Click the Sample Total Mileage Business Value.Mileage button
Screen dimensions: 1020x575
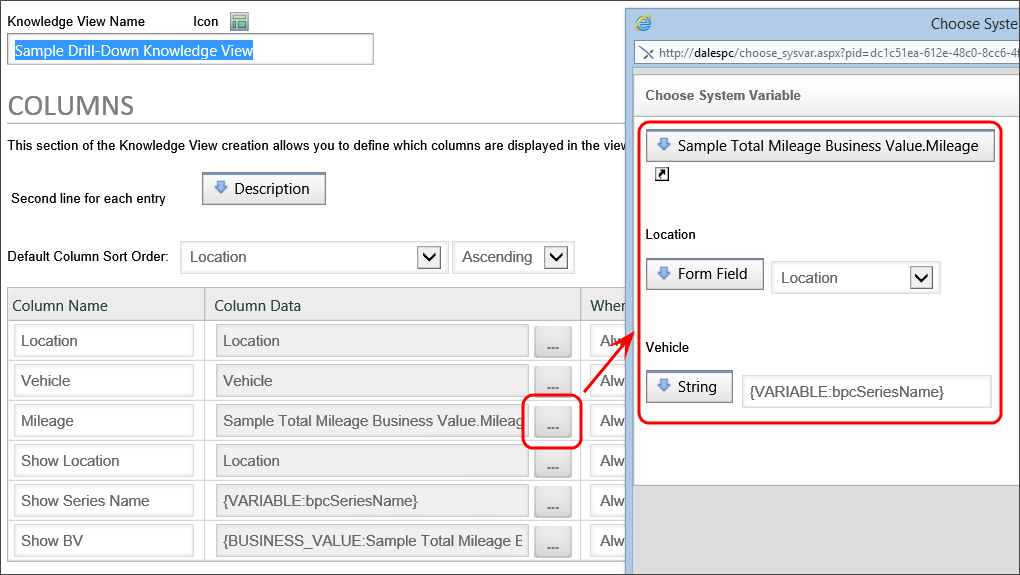pyautogui.click(x=820, y=146)
